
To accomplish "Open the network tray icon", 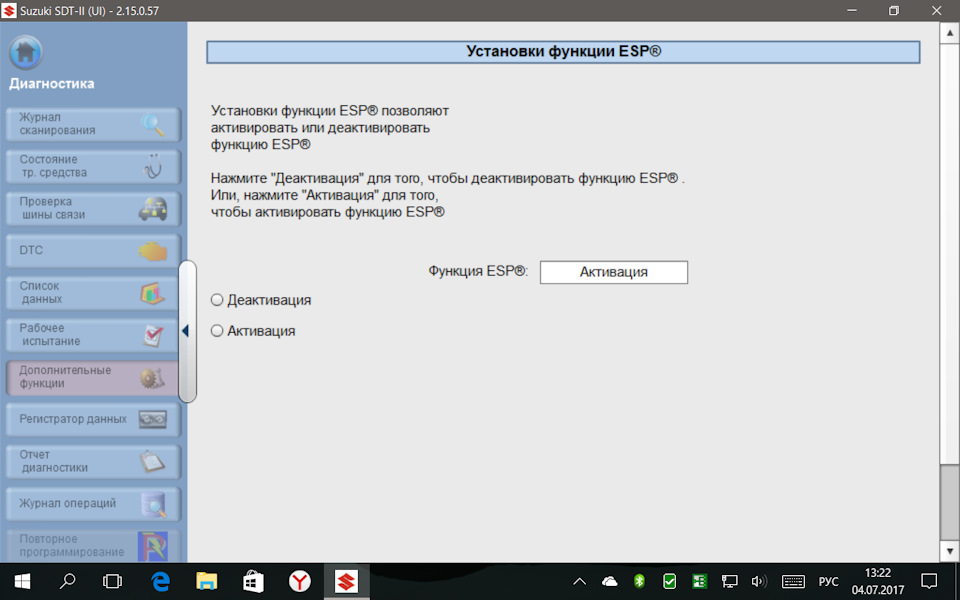I will click(x=729, y=581).
